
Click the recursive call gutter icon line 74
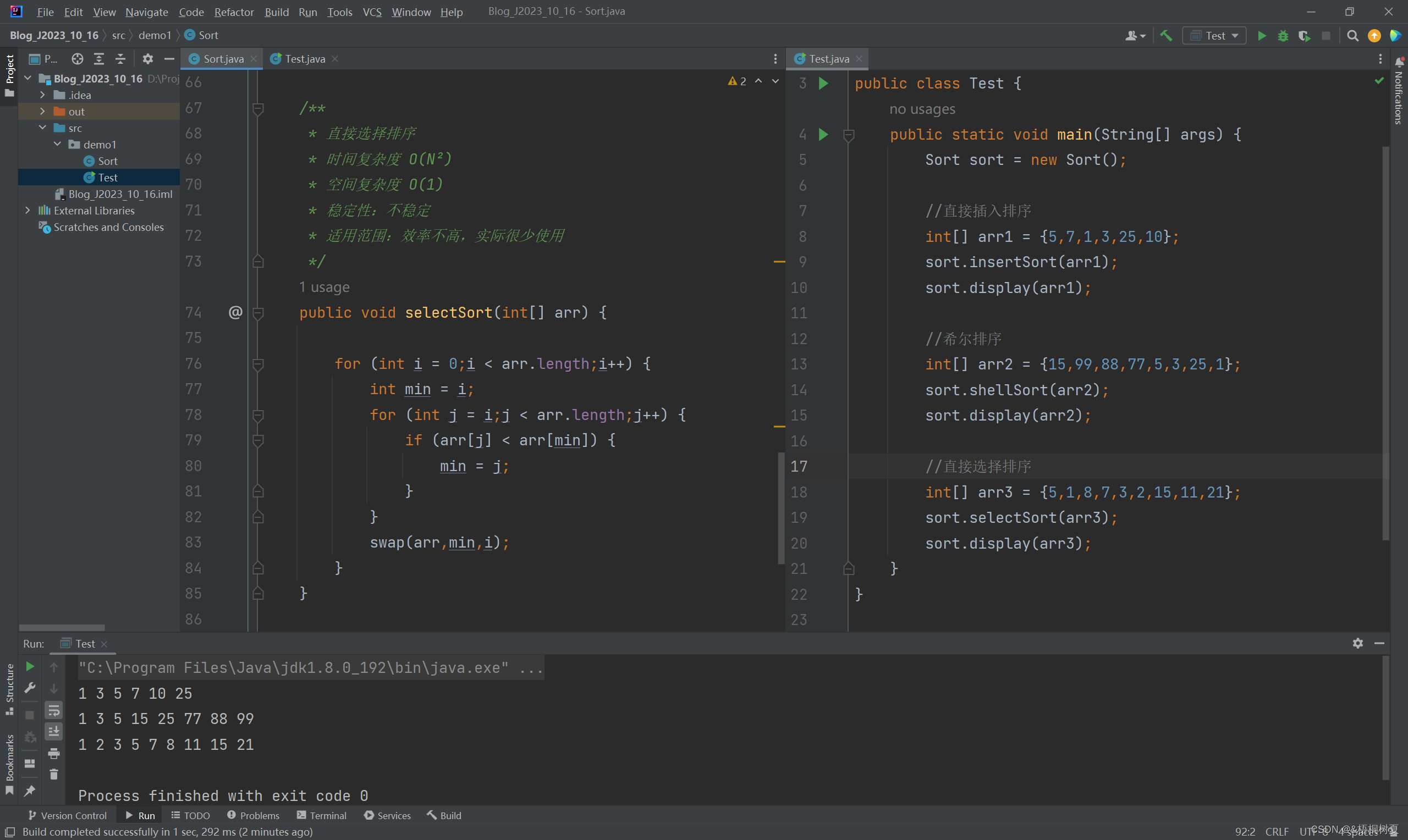235,312
